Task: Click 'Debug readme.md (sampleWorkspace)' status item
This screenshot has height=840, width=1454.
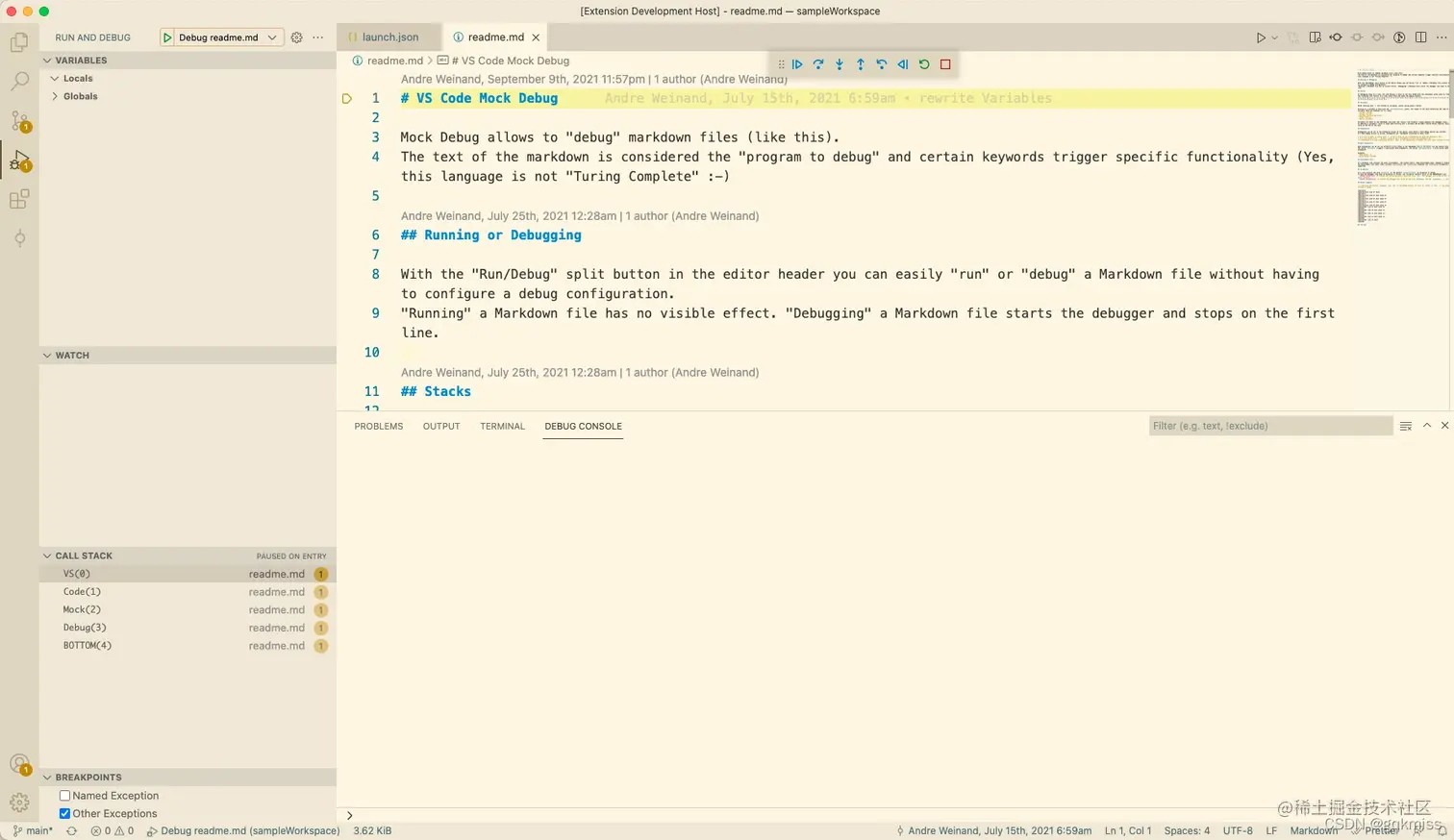Action: point(243,830)
